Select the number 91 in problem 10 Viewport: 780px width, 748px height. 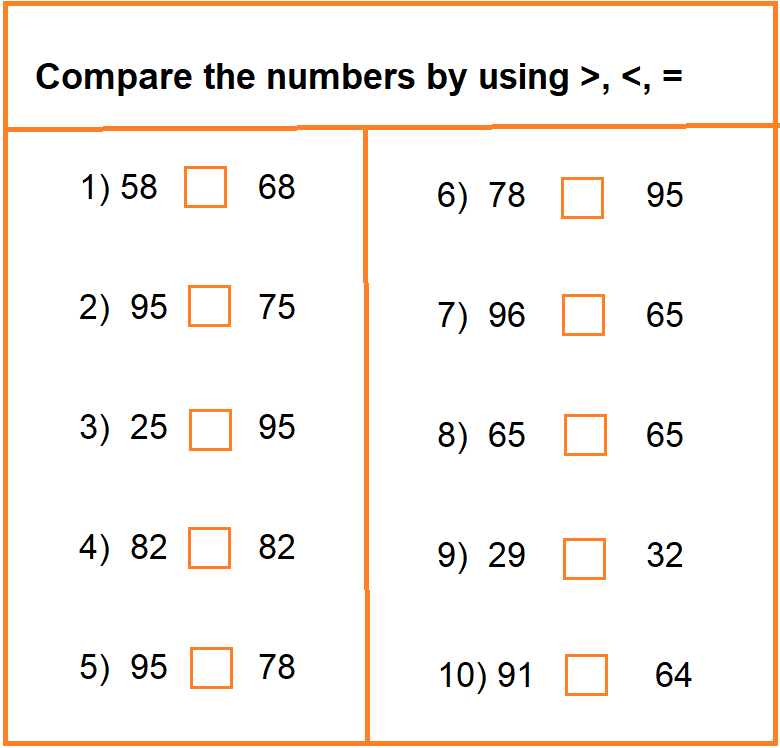pyautogui.click(x=515, y=676)
